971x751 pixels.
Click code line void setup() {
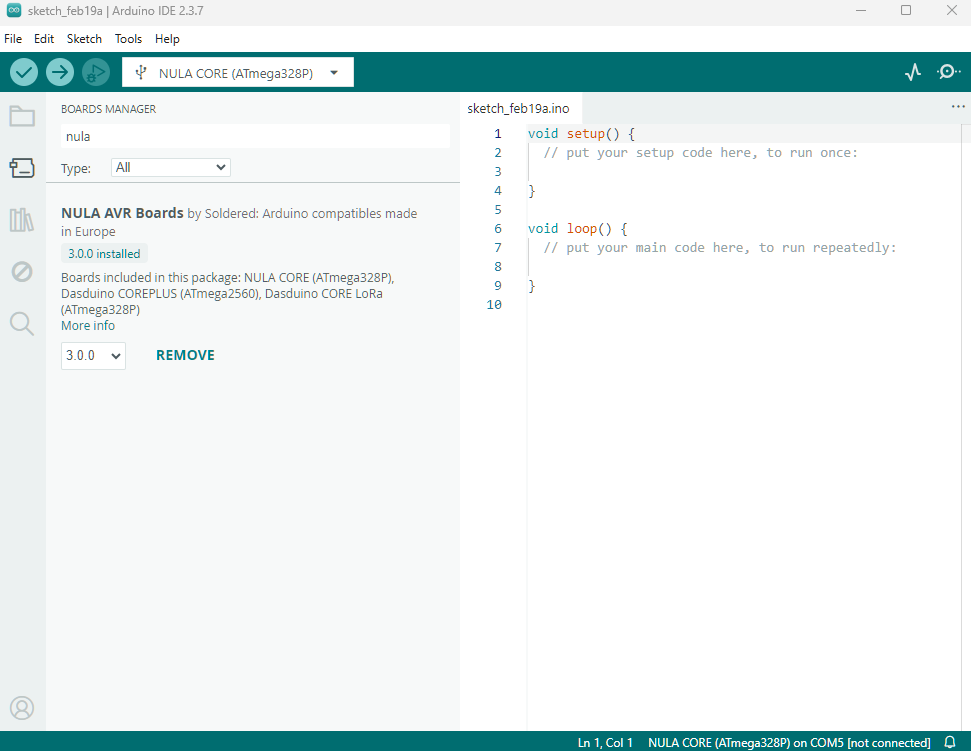(581, 134)
